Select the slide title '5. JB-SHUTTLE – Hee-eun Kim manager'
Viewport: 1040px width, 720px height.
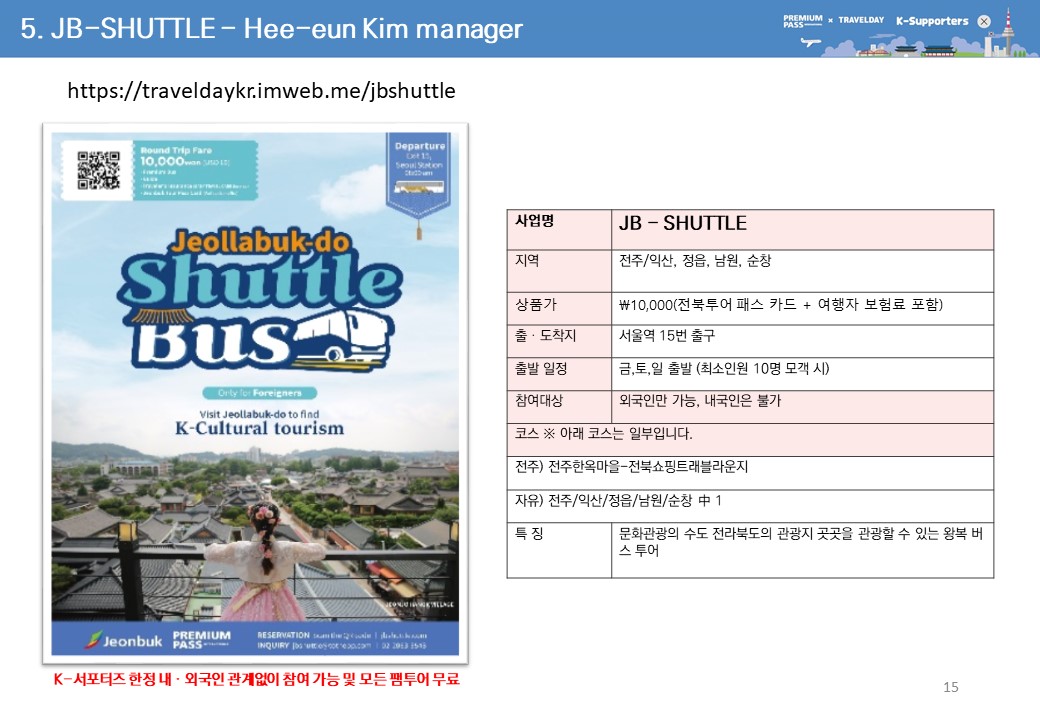(x=271, y=29)
